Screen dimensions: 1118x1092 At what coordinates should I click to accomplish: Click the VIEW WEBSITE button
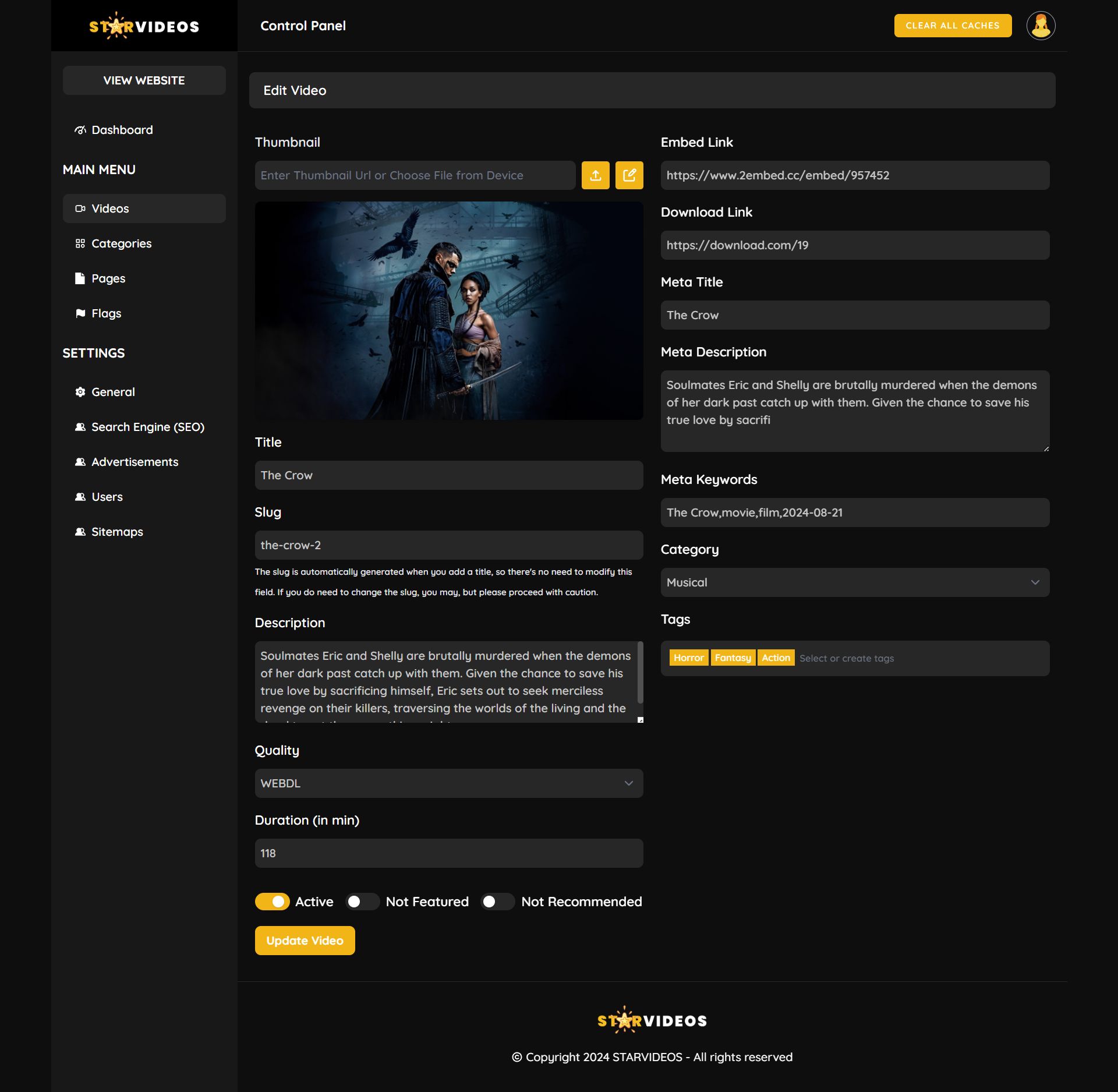coord(144,80)
